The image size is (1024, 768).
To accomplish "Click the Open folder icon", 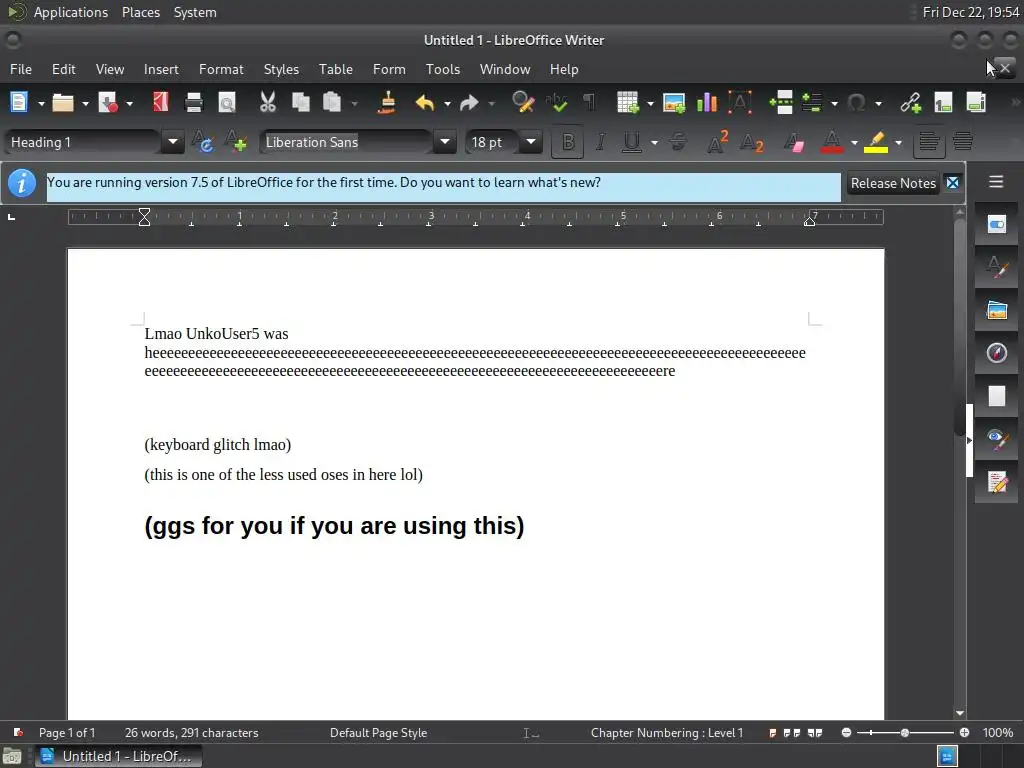I will click(x=63, y=103).
